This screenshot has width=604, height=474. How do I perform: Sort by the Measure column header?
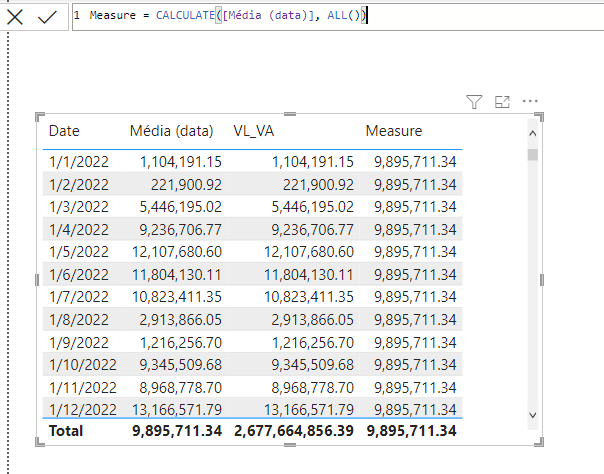[x=394, y=131]
